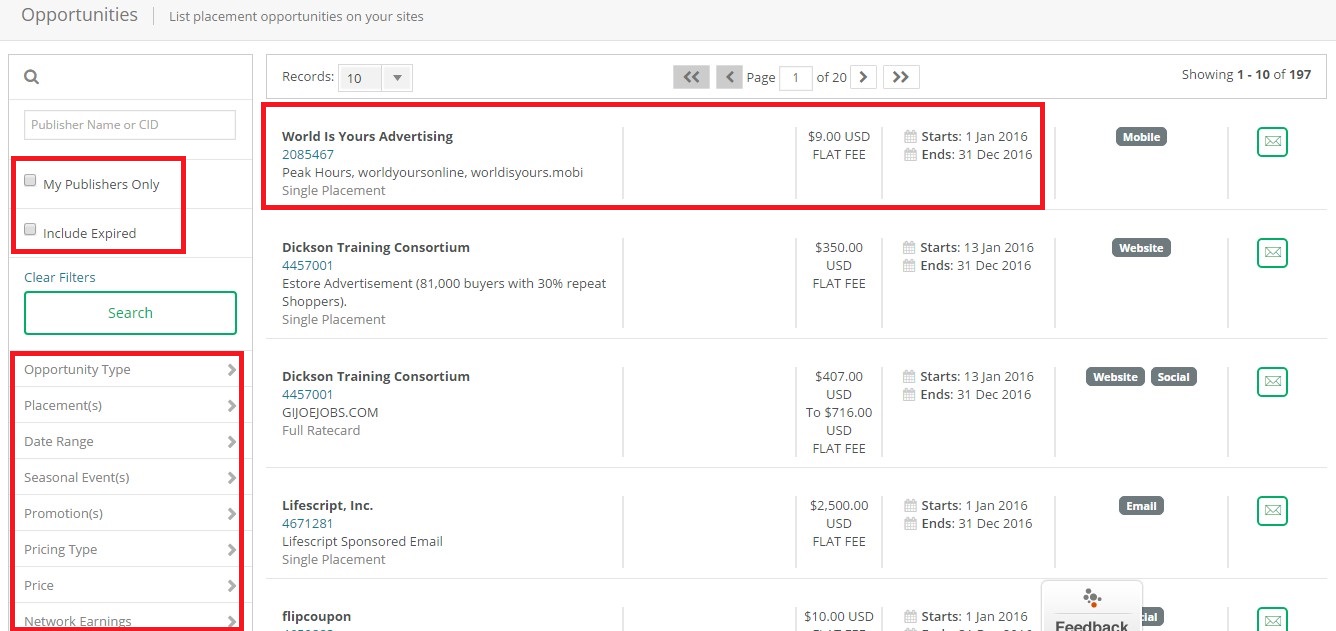Click Clear Filters link
Image resolution: width=1336 pixels, height=631 pixels.
[x=60, y=277]
